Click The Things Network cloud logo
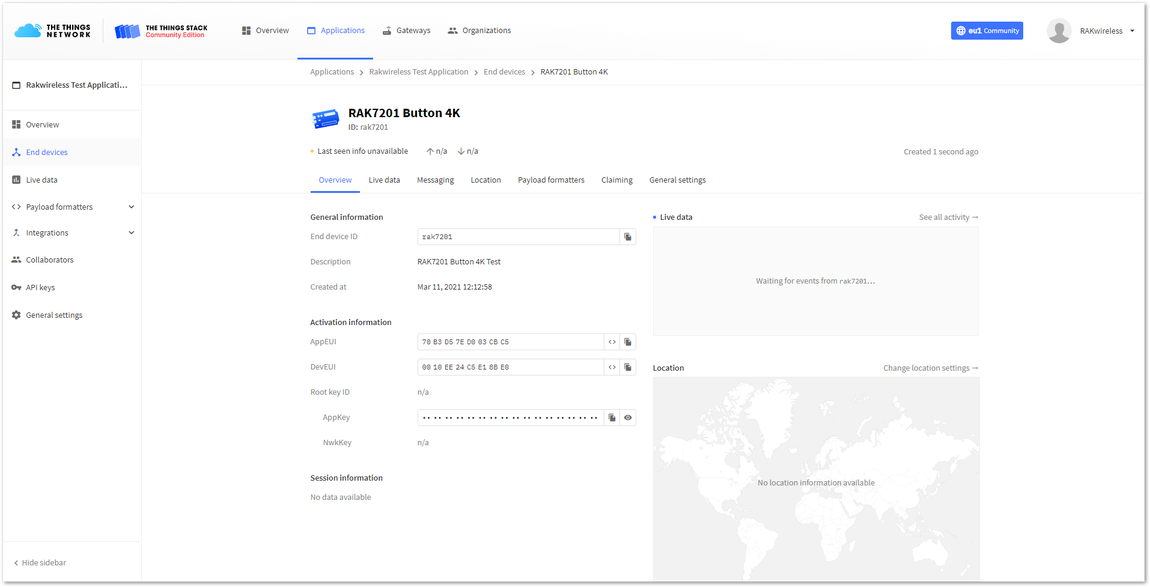The width and height of the screenshot is (1150, 587). (x=52, y=31)
